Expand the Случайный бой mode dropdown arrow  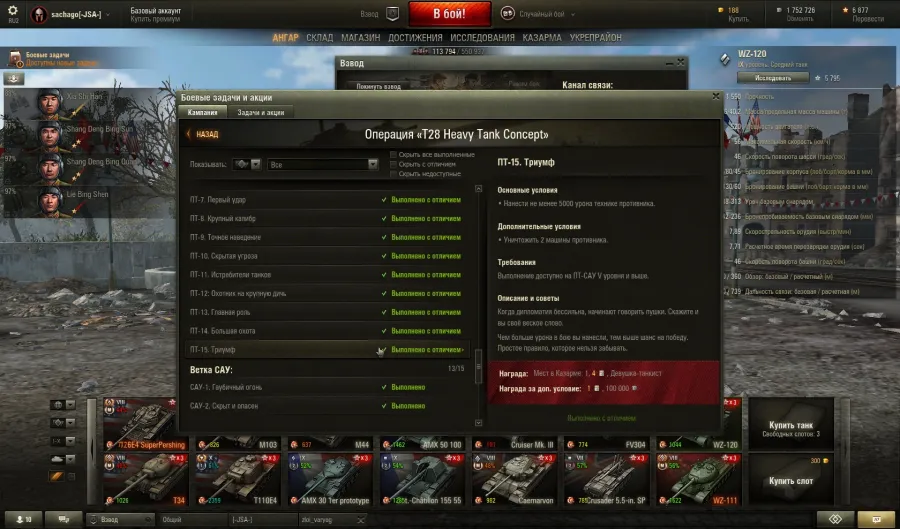tap(573, 14)
